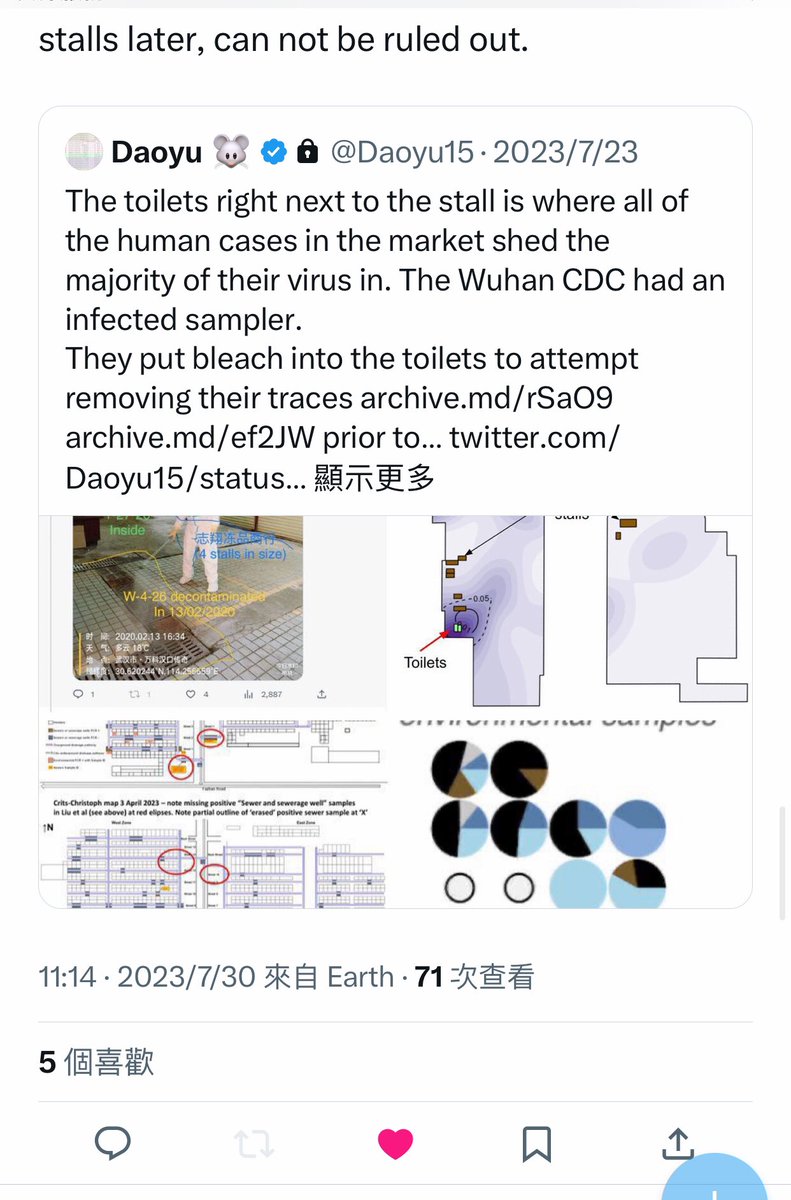Screen dimensions: 791x1200
Task: Expand quoted tweet with 顯示更多
Action: 374,477
